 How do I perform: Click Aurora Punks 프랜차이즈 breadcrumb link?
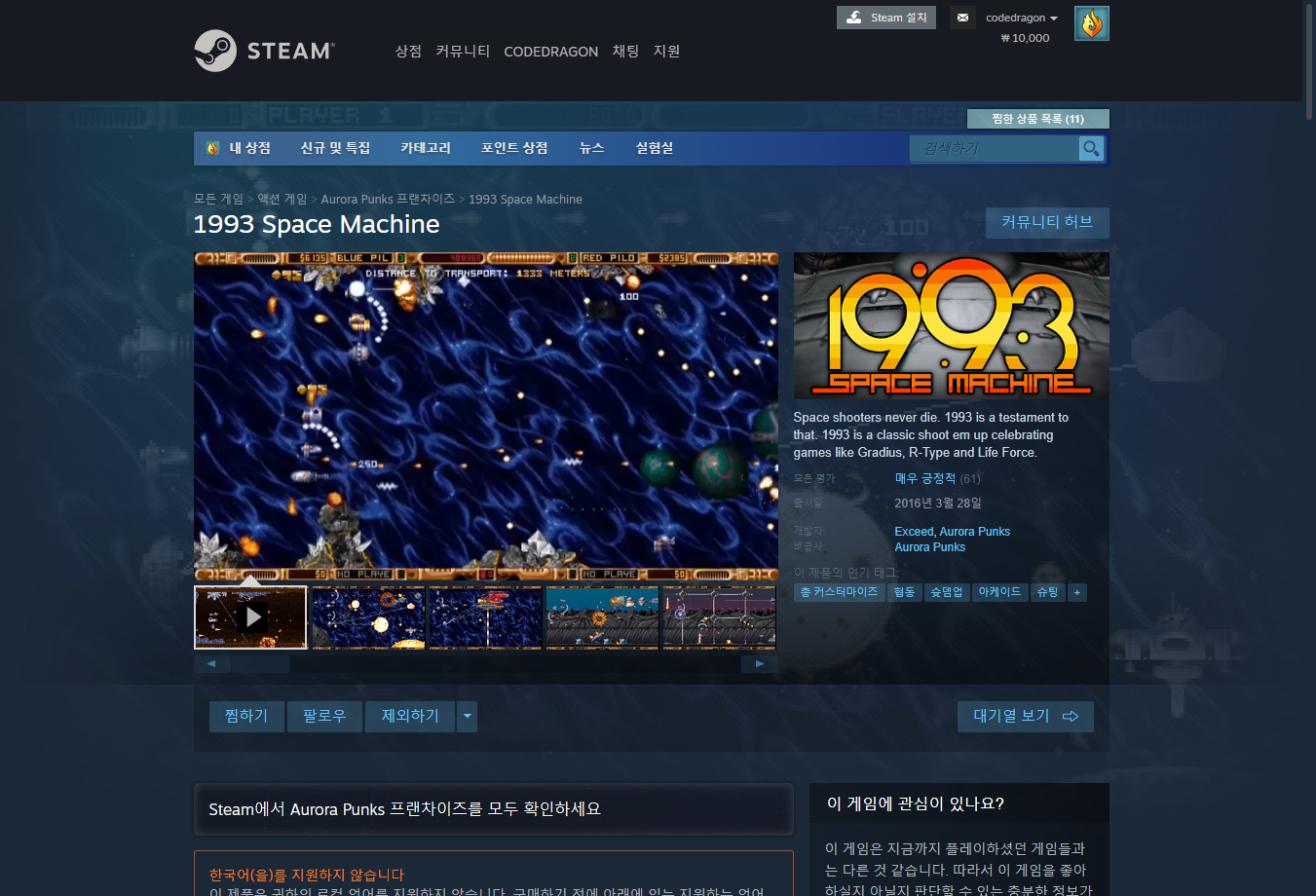tap(388, 199)
